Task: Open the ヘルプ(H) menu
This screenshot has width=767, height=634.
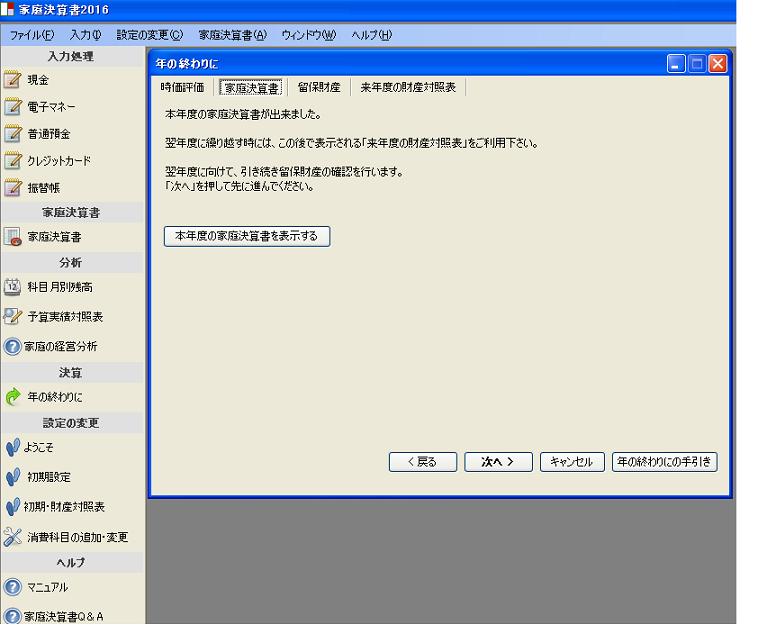Action: [371, 35]
